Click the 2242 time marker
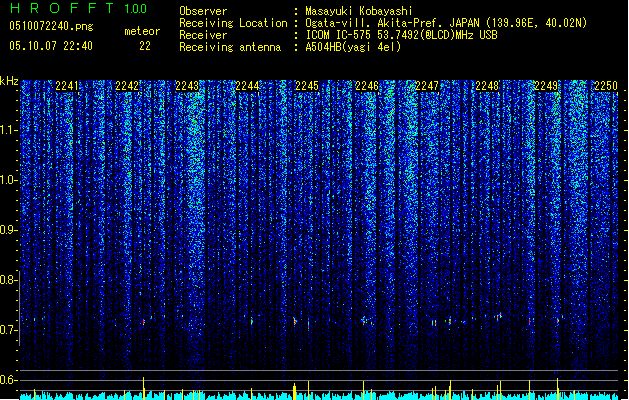Viewport: 629px width, 400px height. [x=127, y=86]
